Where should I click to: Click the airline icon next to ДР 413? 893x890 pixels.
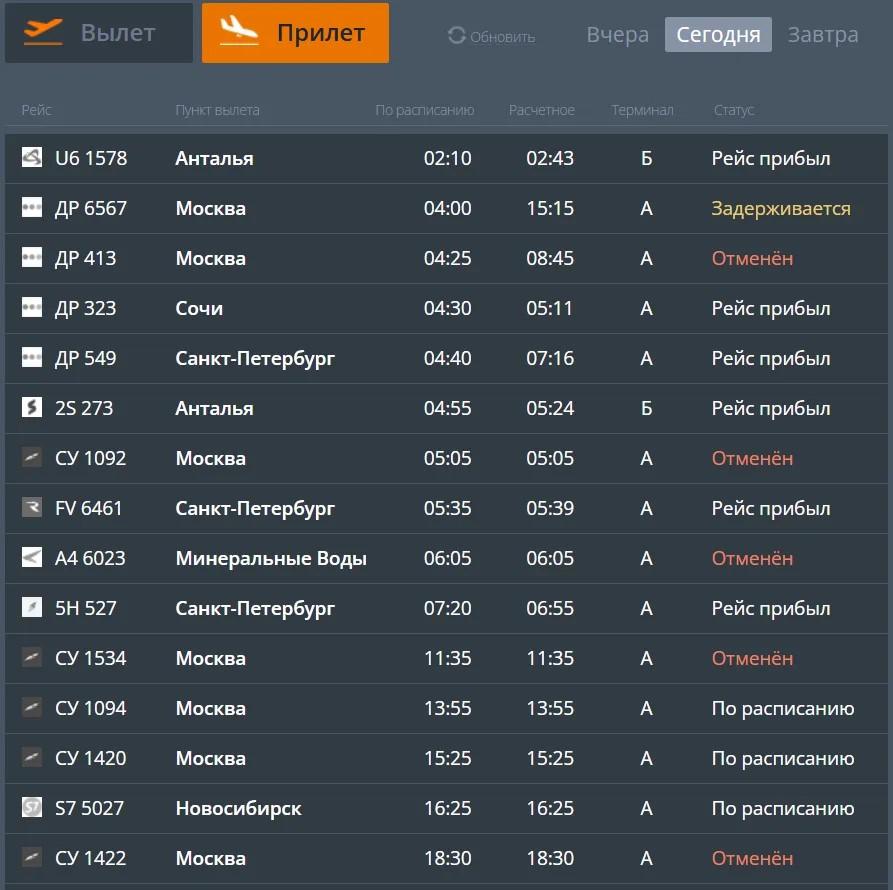click(x=32, y=257)
